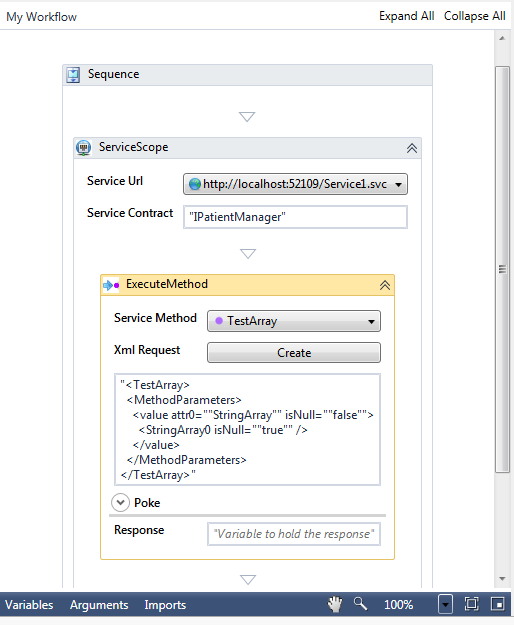Collapse the ExecuteMethod activity
514x625 pixels.
tap(385, 285)
